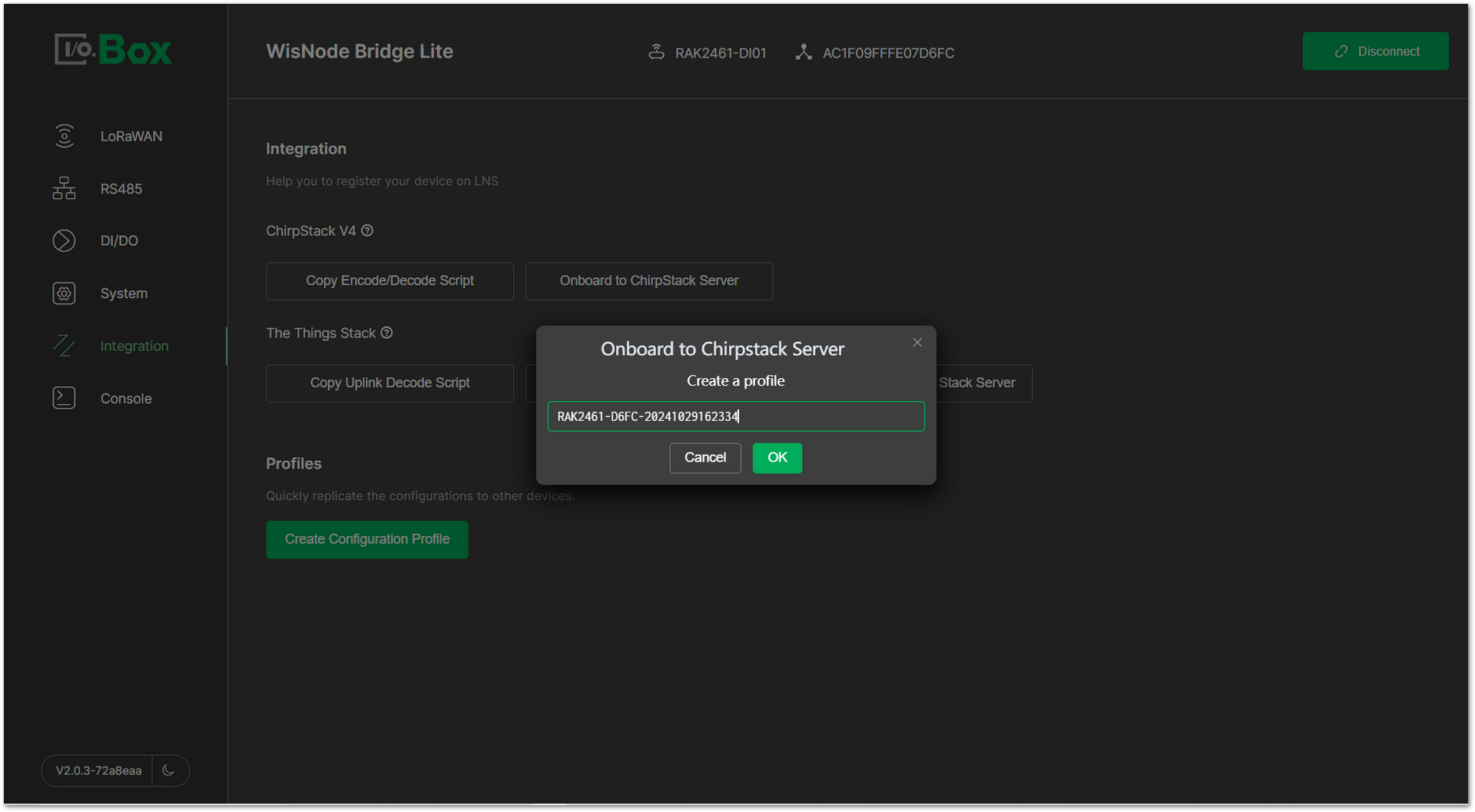Click the RAK2461-DI01 device name
Screen dimensions: 1475x812
tap(721, 53)
